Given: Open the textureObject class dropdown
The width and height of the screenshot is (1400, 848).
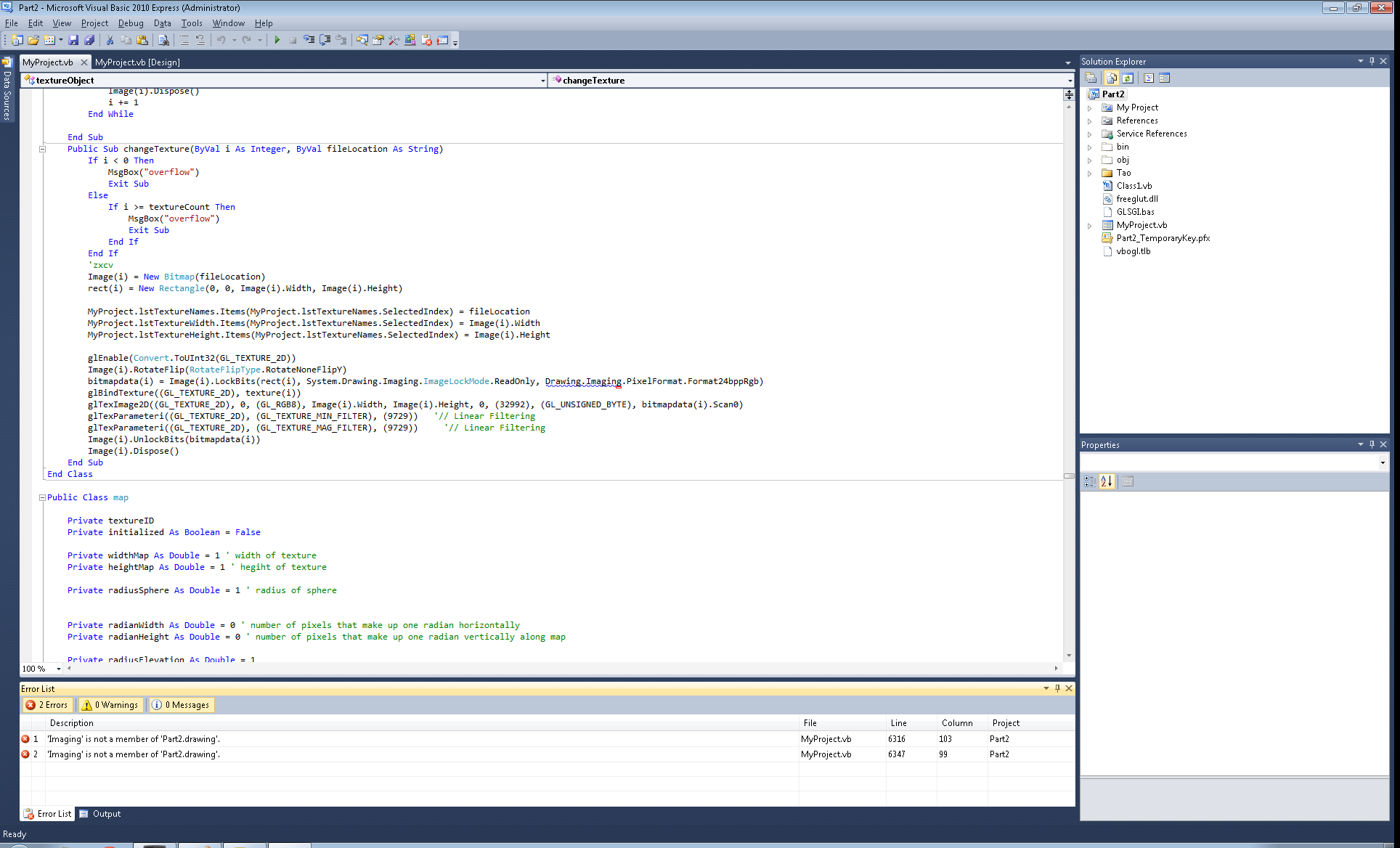Looking at the screenshot, I should pyautogui.click(x=543, y=81).
